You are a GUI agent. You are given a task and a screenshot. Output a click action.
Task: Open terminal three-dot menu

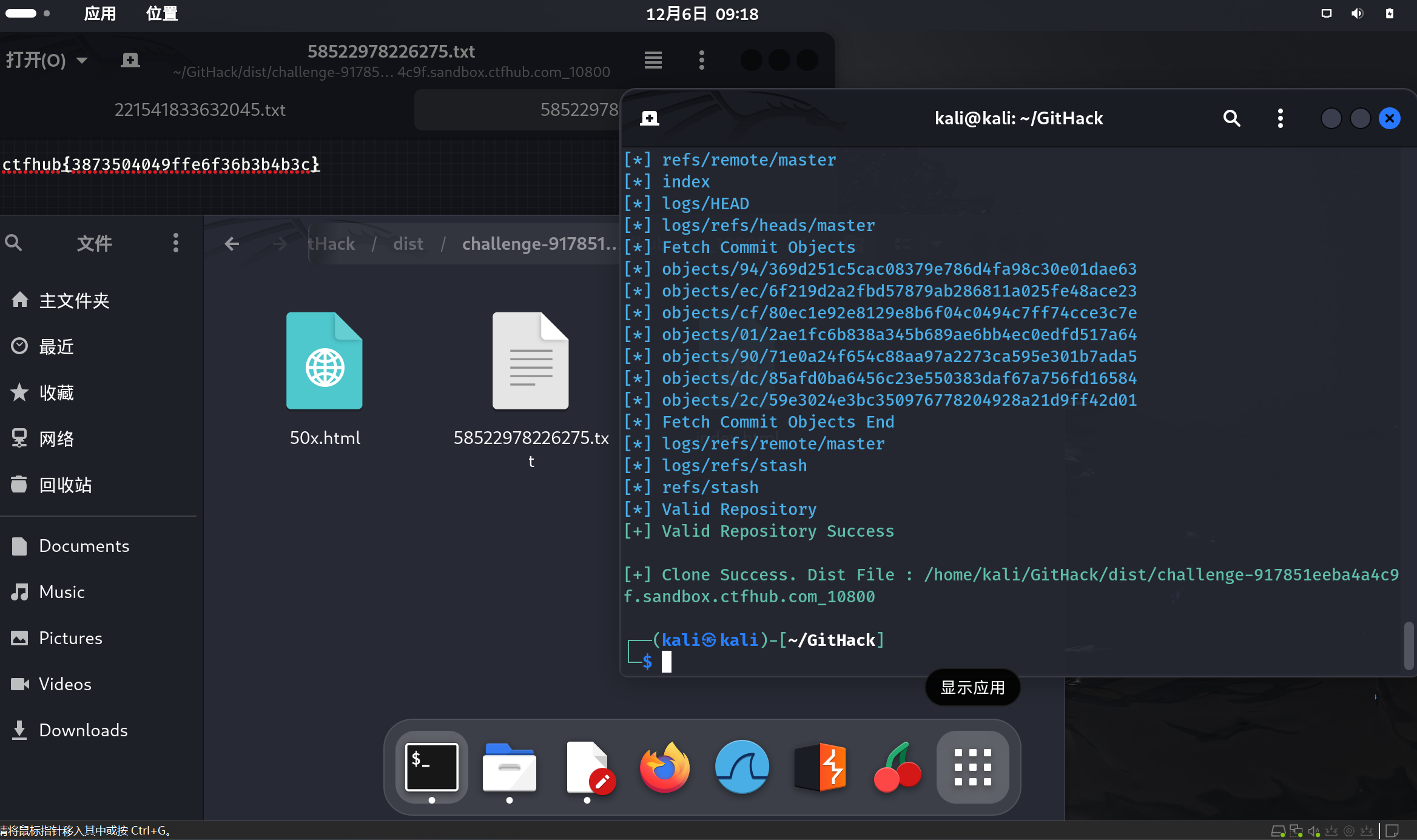pos(1280,118)
